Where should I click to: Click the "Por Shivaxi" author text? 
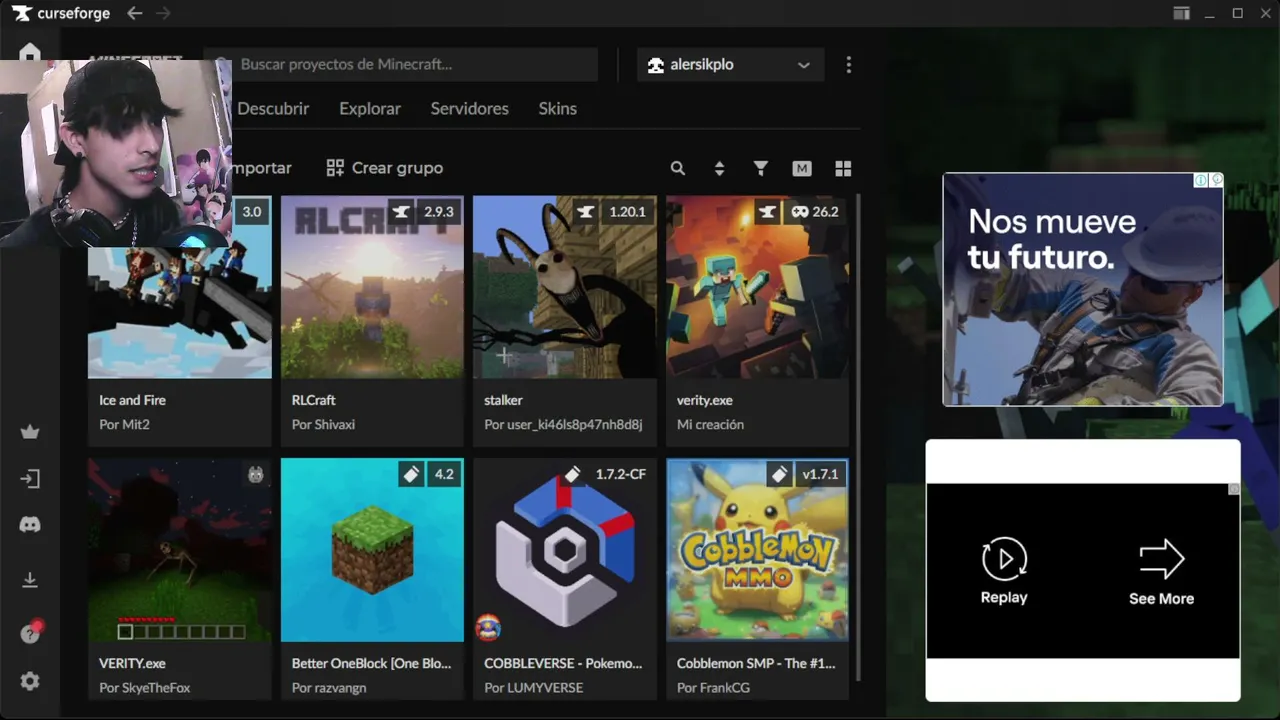[x=323, y=425]
